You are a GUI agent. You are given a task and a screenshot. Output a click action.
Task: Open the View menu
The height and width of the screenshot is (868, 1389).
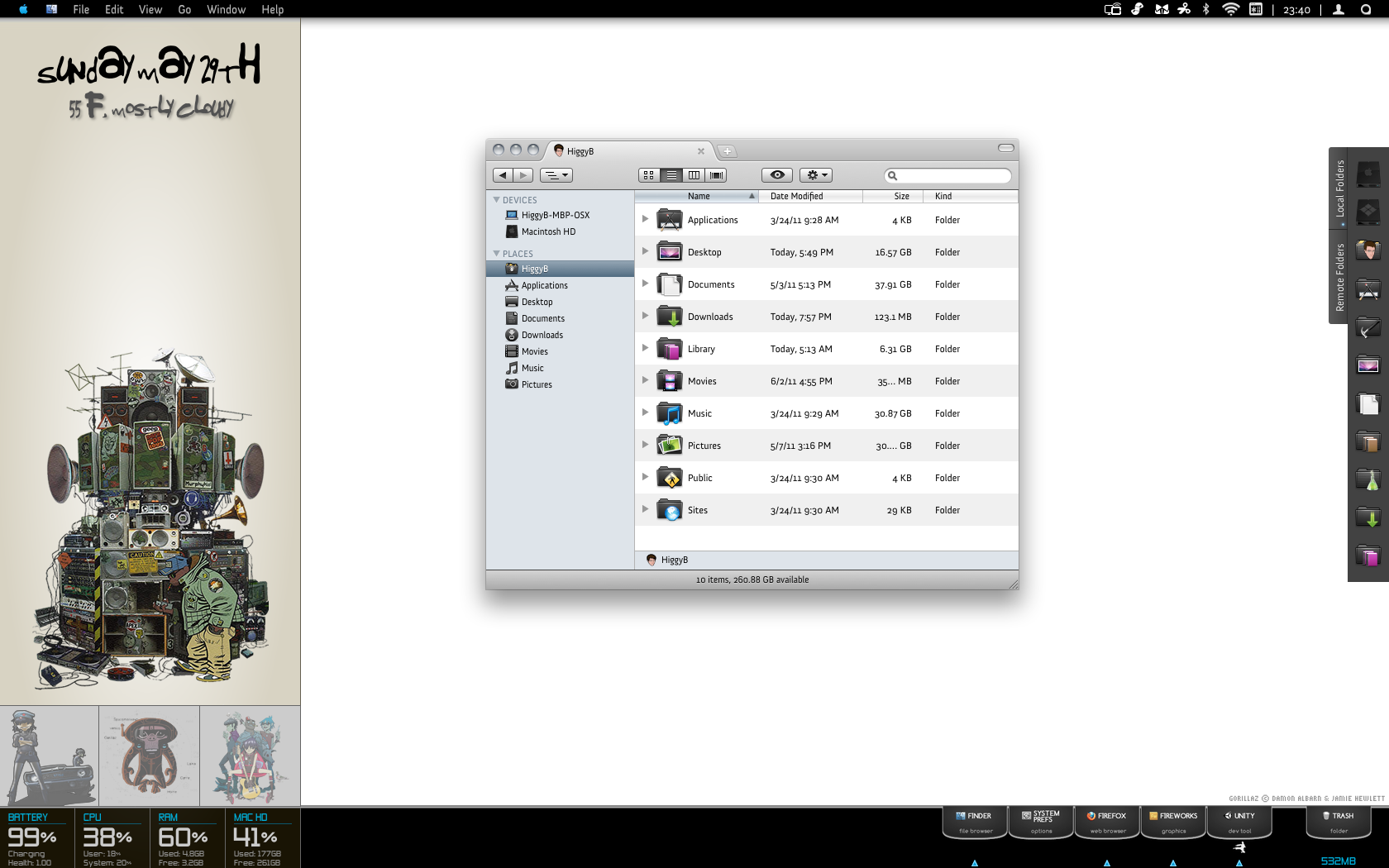[x=150, y=9]
